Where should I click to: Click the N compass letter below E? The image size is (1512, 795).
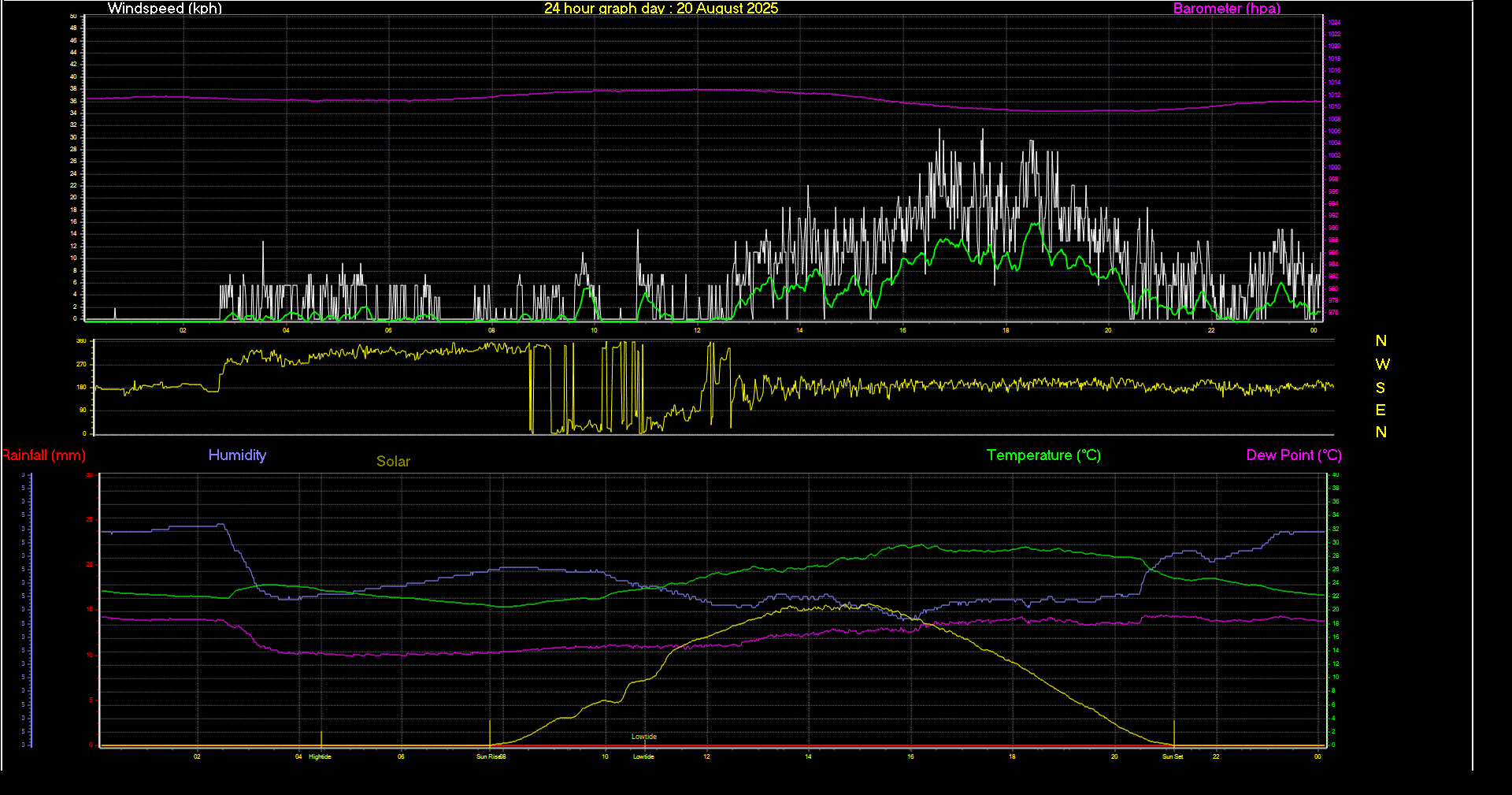point(1381,432)
